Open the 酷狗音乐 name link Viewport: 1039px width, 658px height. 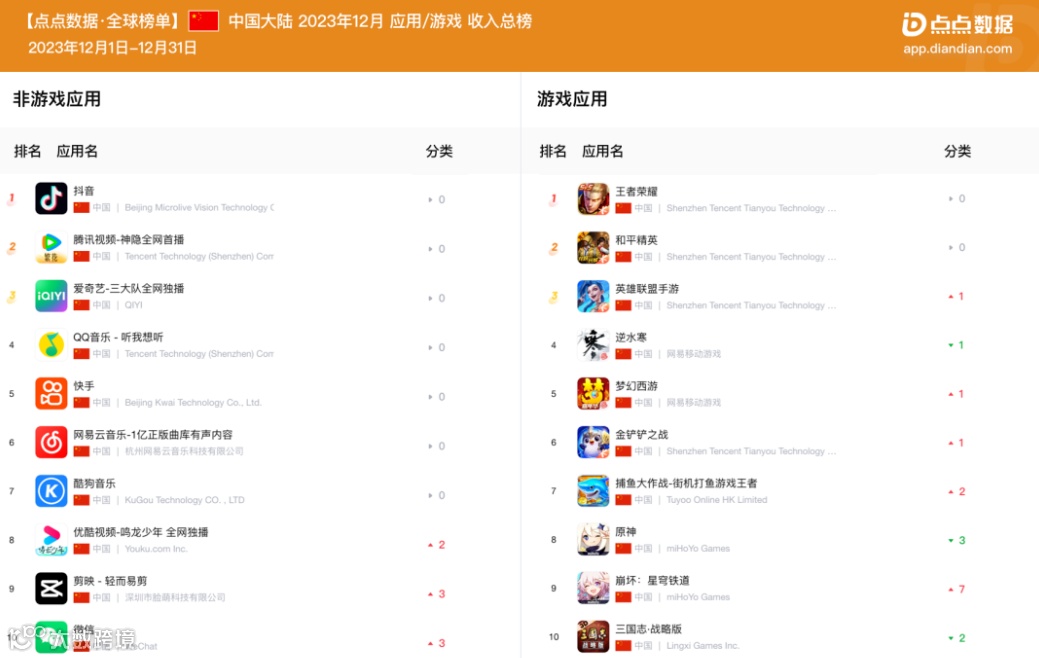(x=94, y=483)
